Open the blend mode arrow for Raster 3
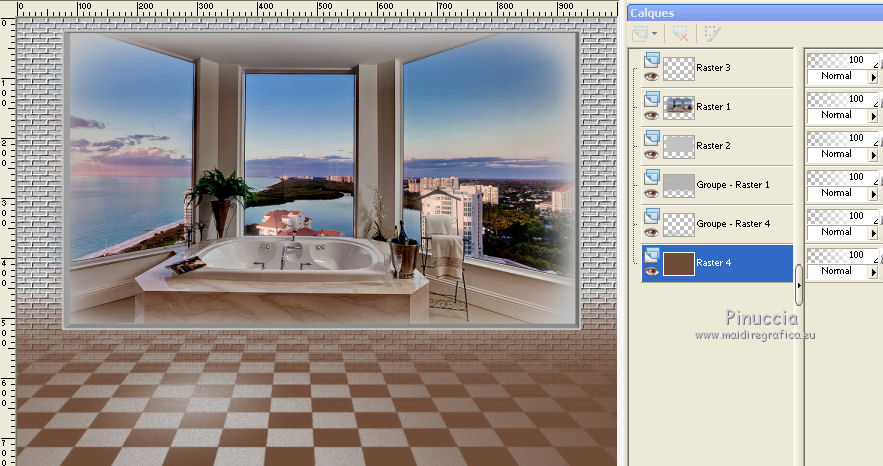The height and width of the screenshot is (466, 883). [873, 77]
